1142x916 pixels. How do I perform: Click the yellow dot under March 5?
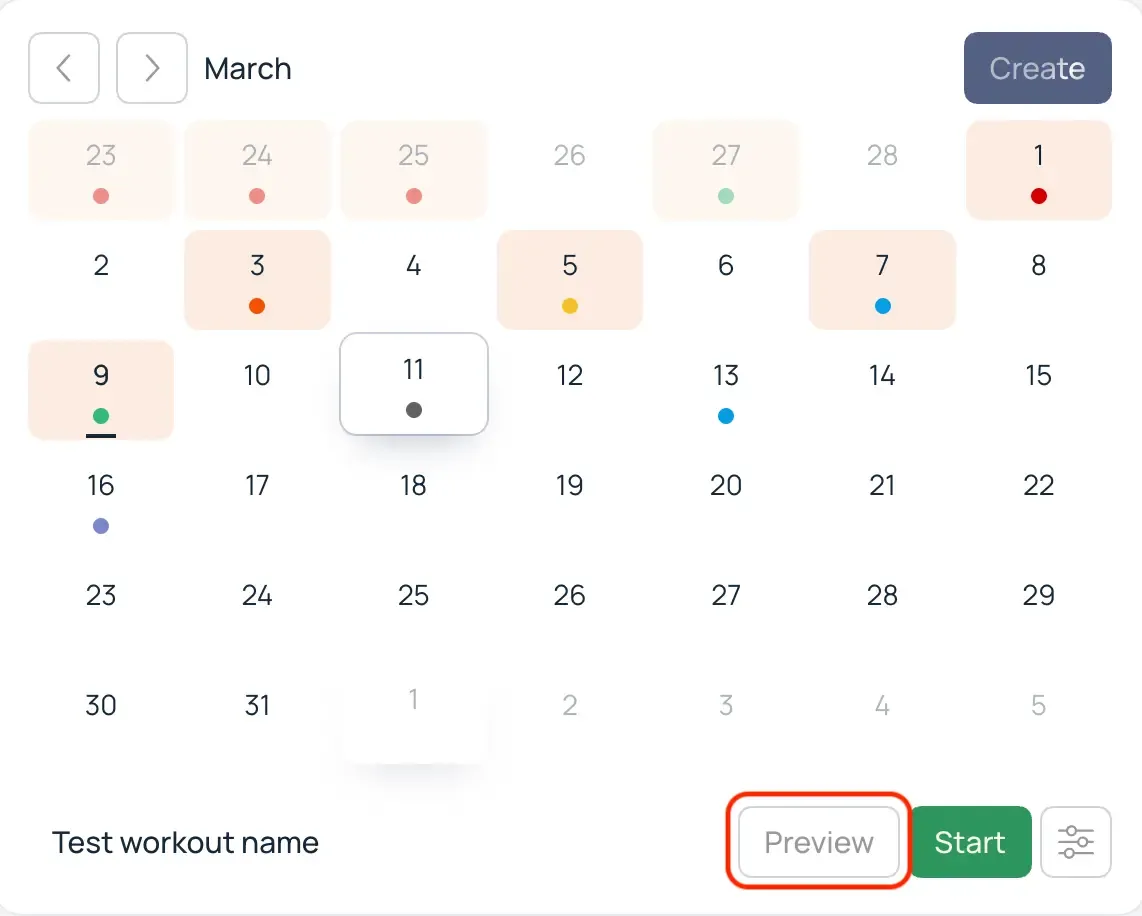click(569, 306)
